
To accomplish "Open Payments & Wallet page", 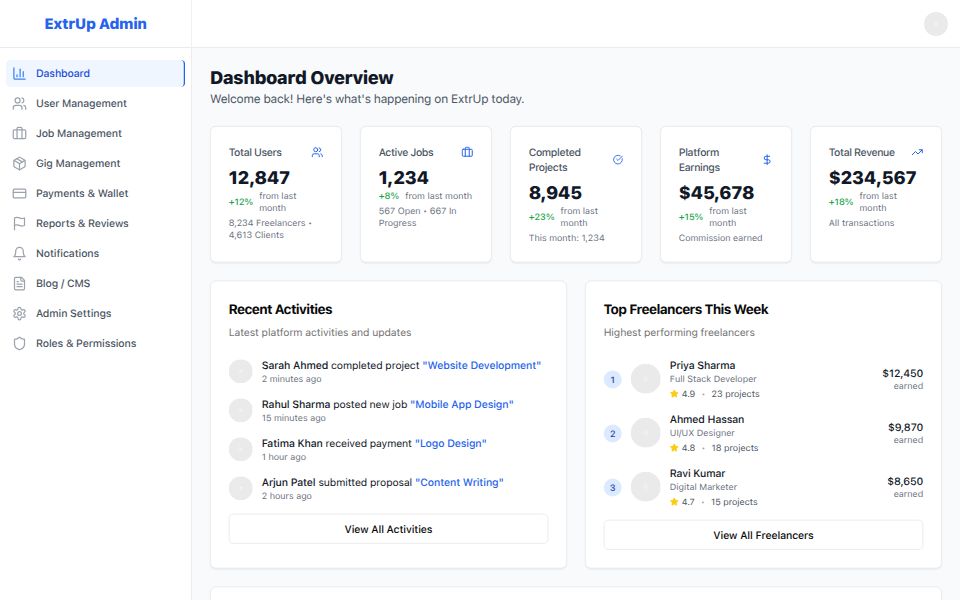I will tap(96, 193).
